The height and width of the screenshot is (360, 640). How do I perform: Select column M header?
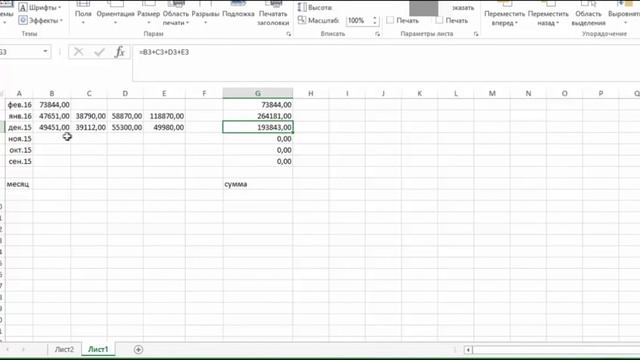click(x=492, y=93)
